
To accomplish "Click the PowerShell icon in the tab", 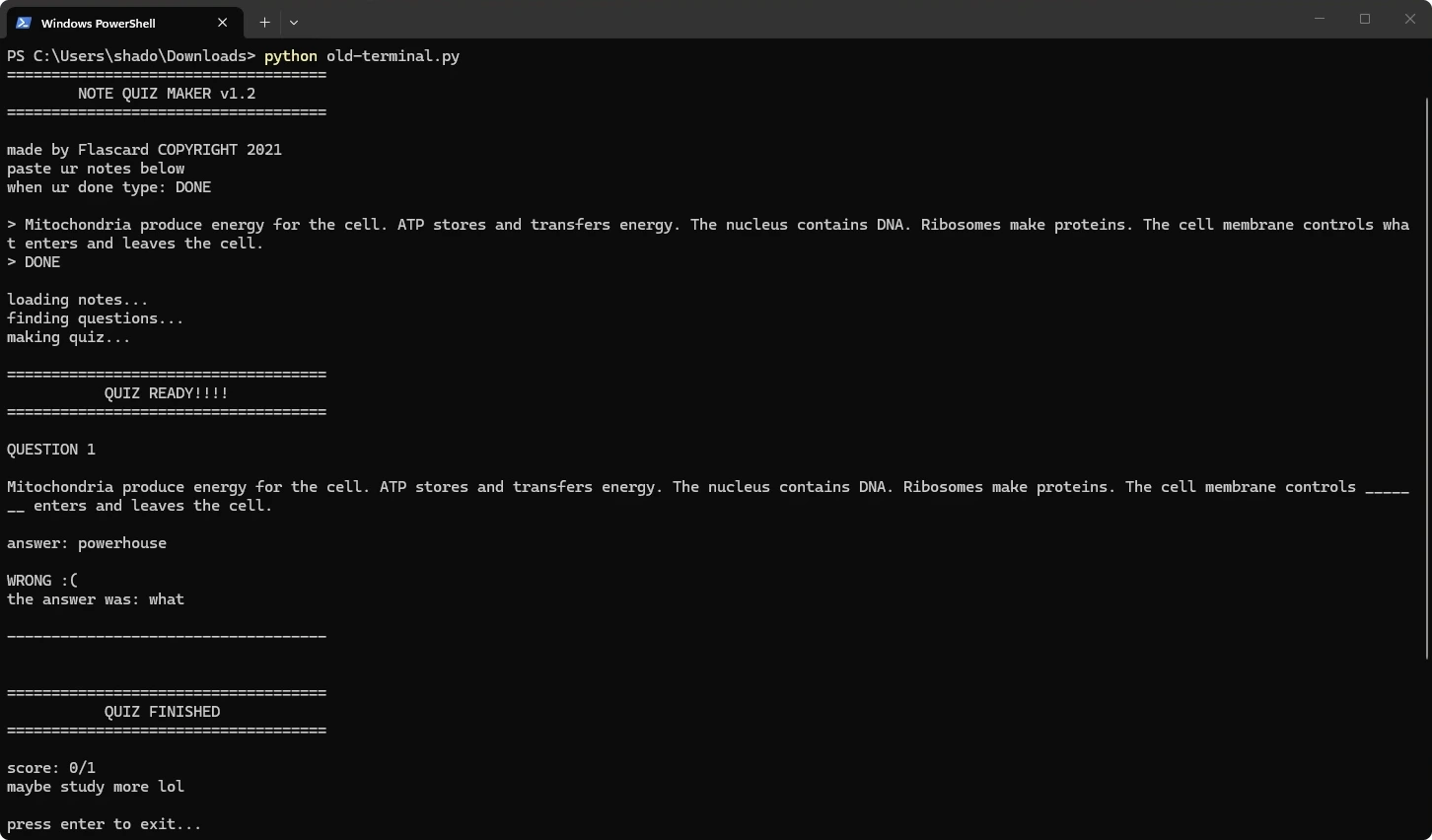I will [x=24, y=23].
